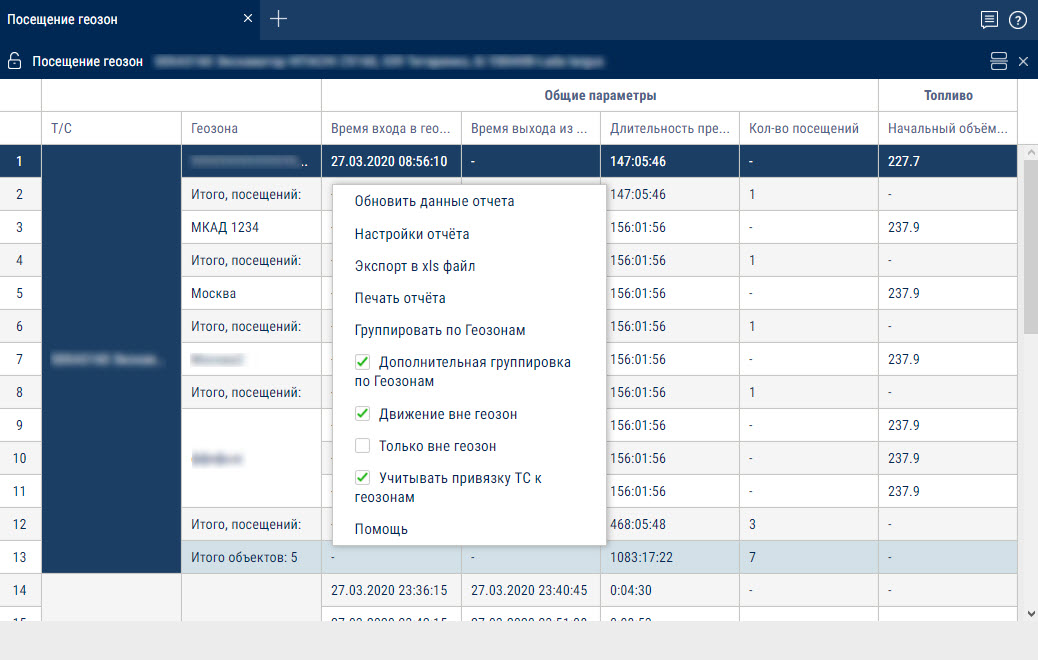Add a new tab with the plus icon

tap(279, 19)
